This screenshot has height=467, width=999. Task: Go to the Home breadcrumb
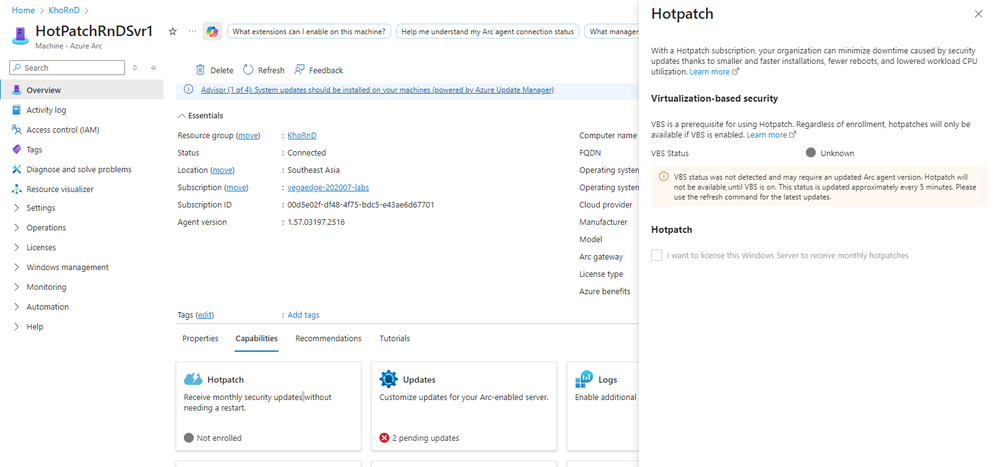23,10
